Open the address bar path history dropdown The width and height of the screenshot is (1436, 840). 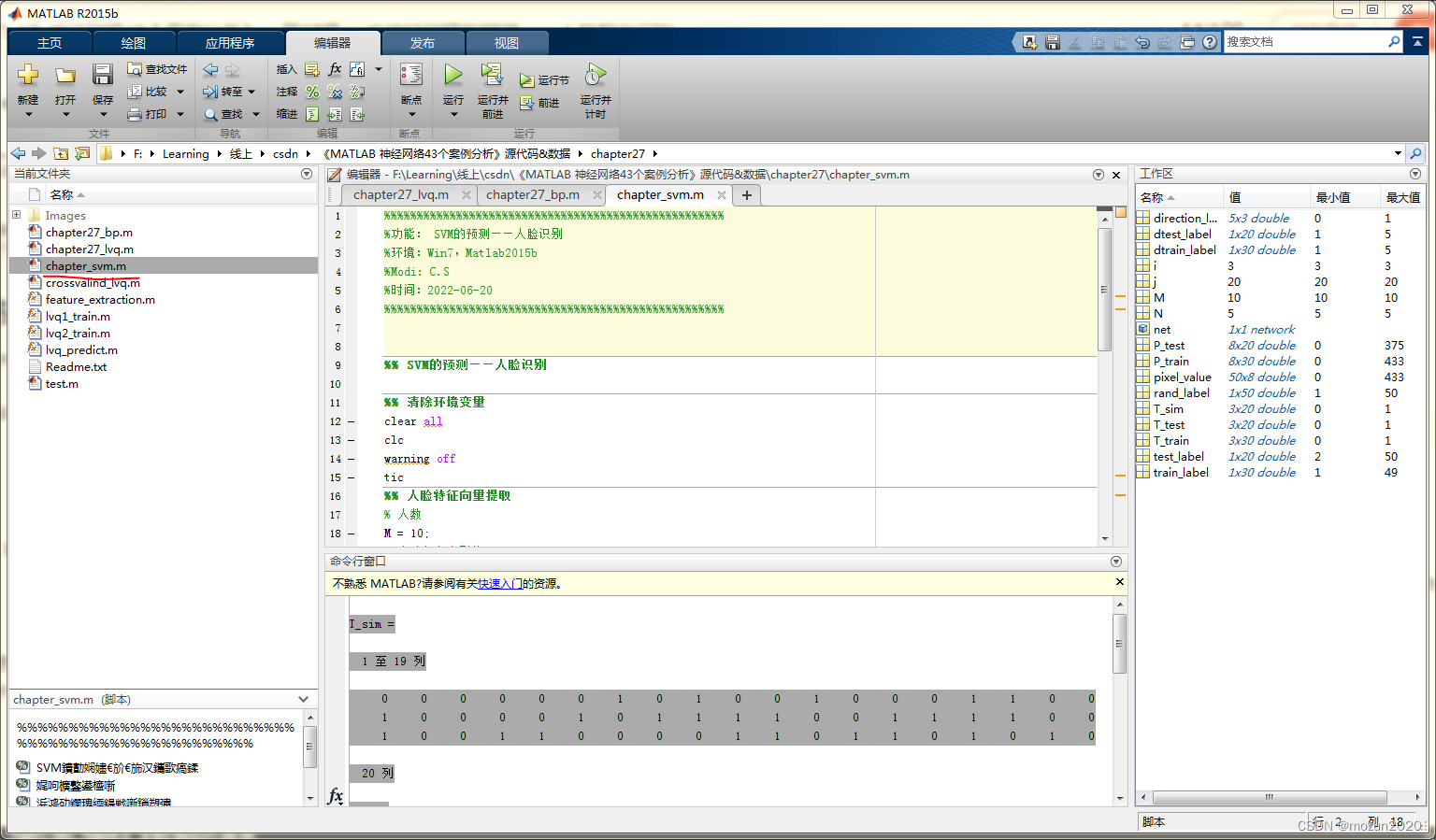click(1398, 153)
